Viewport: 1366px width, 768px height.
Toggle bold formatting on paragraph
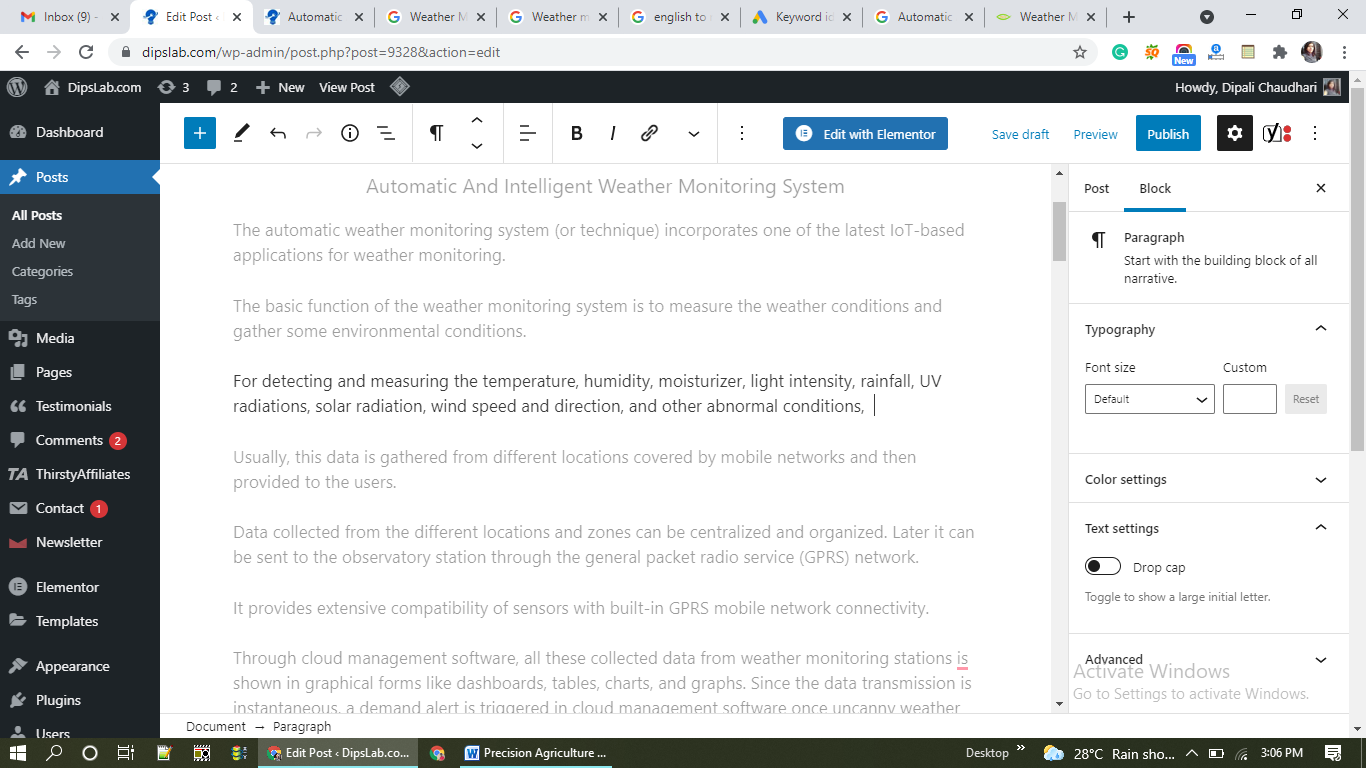click(x=576, y=133)
